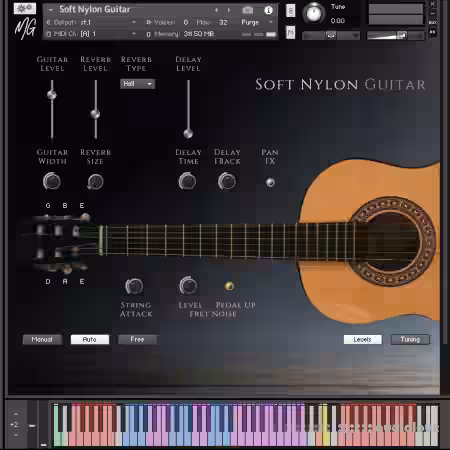Click the guitar sound hole image
Image resolution: width=450 pixels, height=450 pixels.
[x=393, y=241]
